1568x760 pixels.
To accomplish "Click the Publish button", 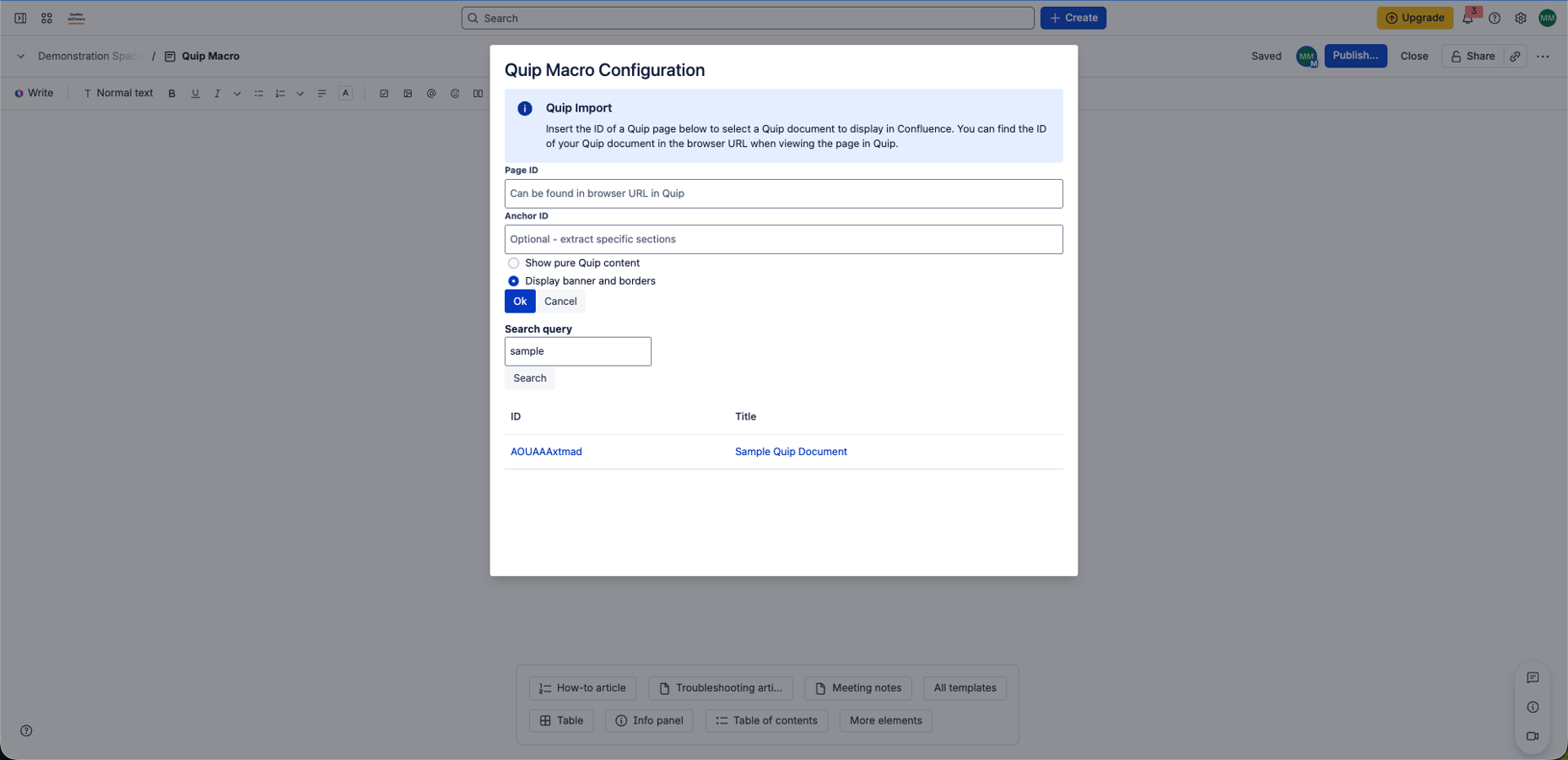I will (1355, 56).
